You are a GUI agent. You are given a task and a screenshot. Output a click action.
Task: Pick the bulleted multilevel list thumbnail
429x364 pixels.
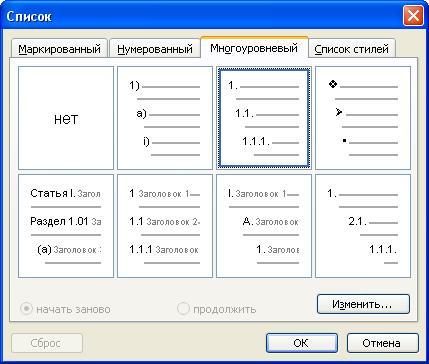pos(363,118)
